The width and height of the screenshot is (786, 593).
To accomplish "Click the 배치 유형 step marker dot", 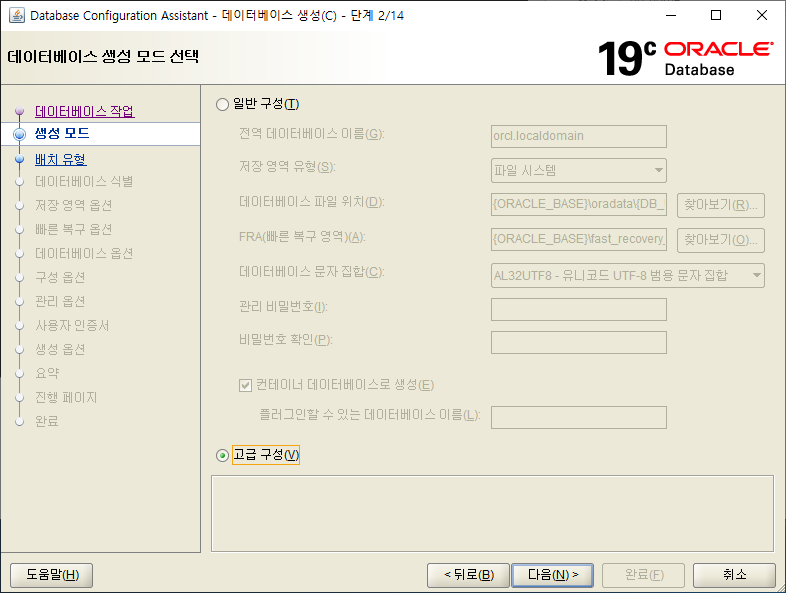I will point(20,159).
